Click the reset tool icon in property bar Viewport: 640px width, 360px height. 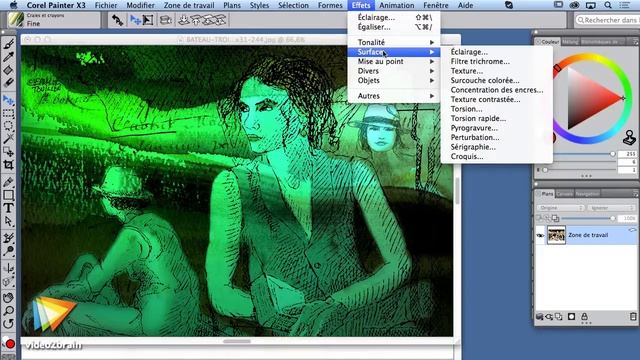pyautogui.click(x=118, y=20)
